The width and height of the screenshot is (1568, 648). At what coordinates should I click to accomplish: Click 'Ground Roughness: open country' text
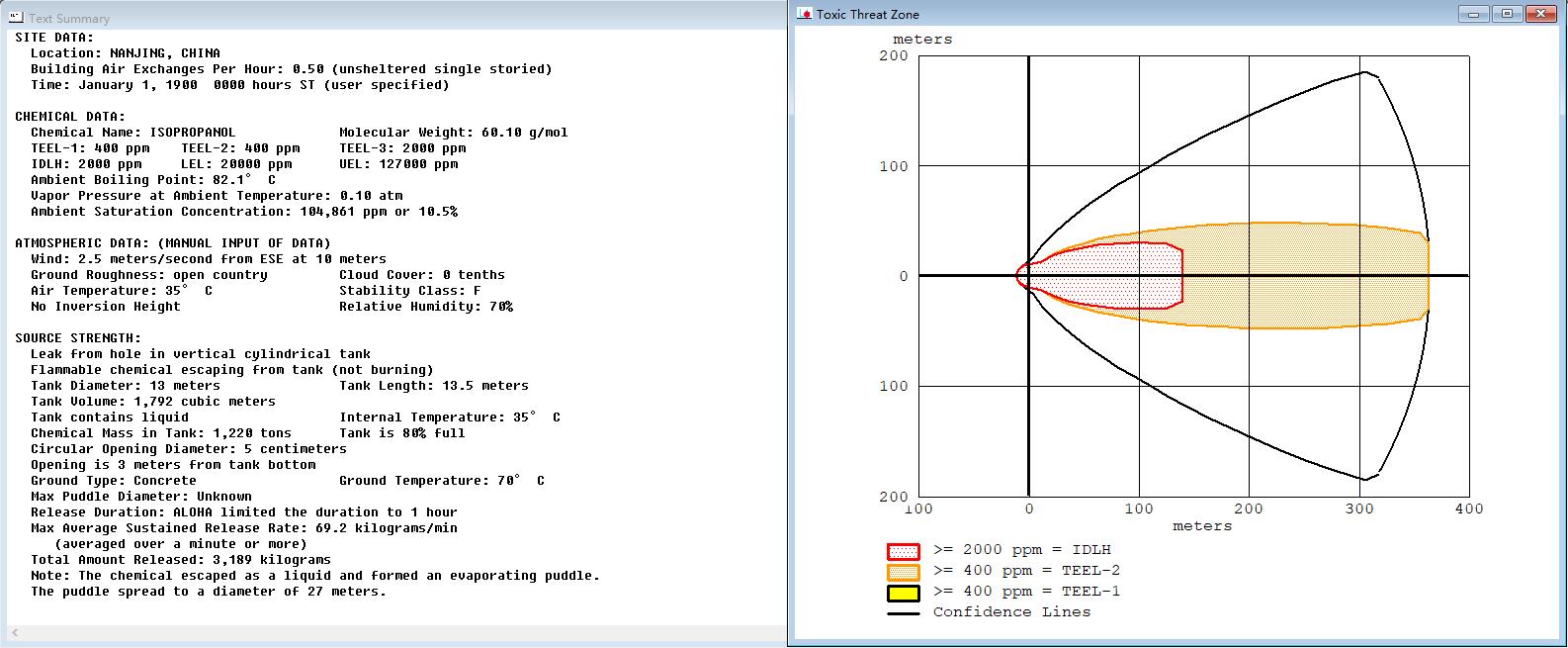pyautogui.click(x=149, y=275)
